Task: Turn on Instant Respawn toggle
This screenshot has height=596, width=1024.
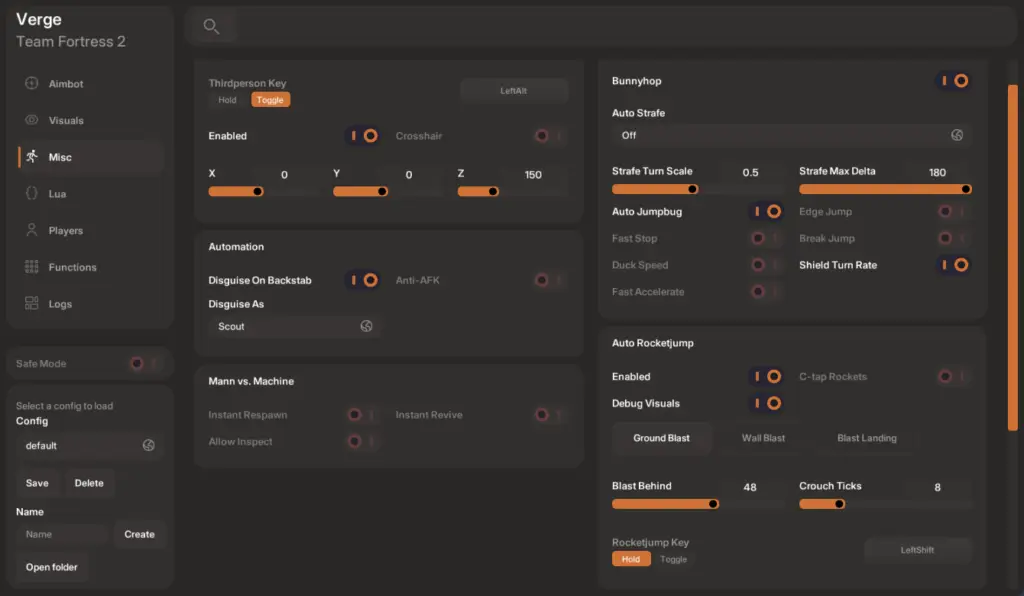Action: click(362, 415)
